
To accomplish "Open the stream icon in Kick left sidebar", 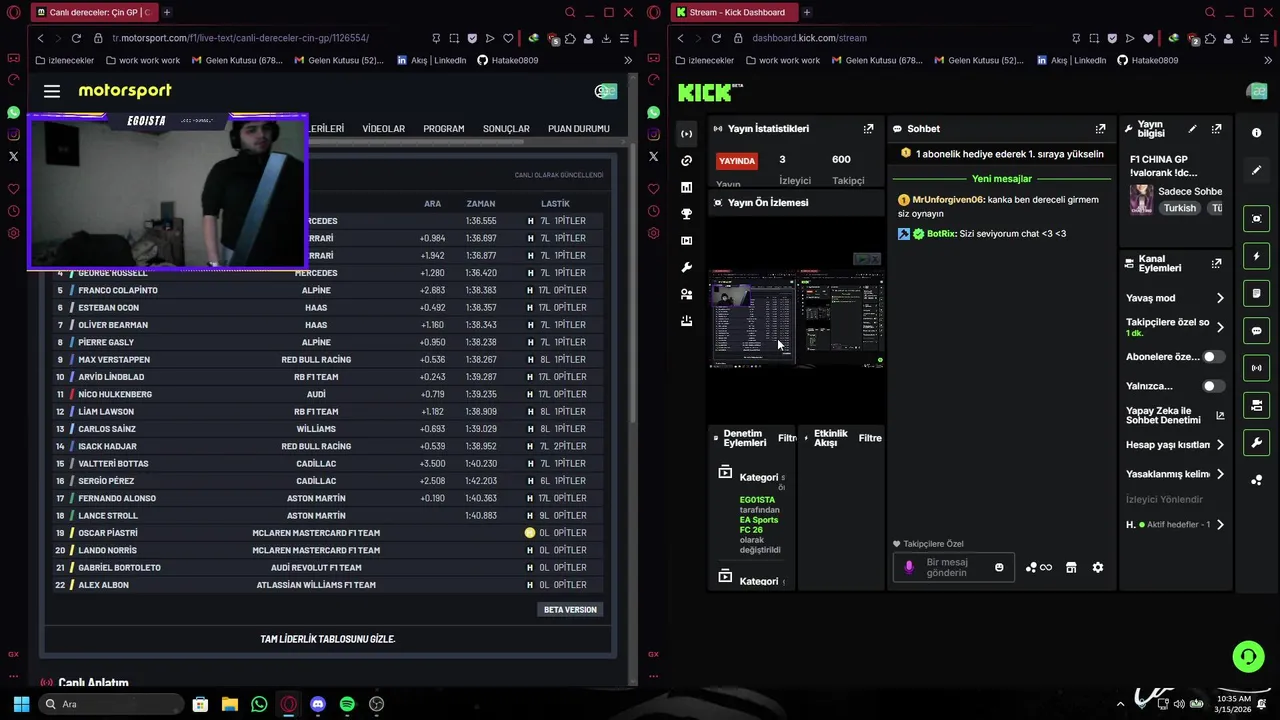I will 686,134.
